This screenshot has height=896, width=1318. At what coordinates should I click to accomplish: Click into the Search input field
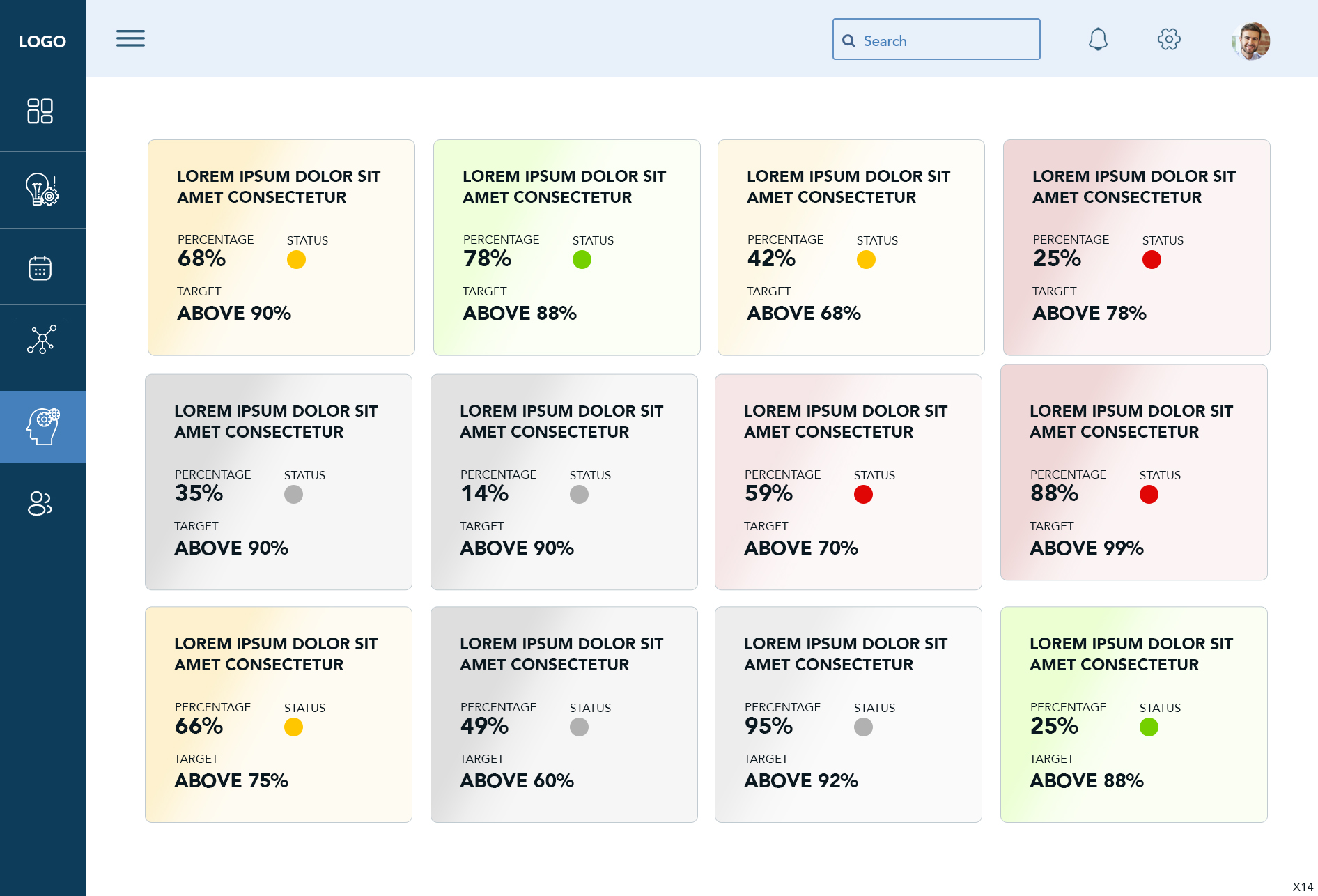coord(947,40)
